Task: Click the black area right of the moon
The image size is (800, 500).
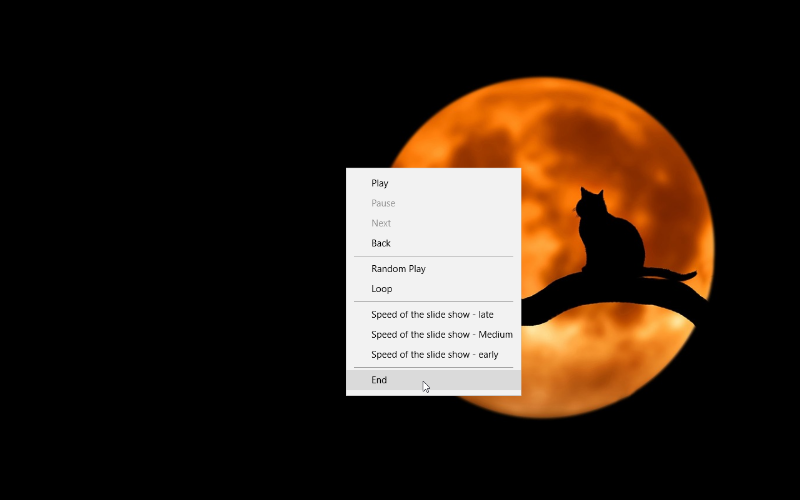Action: pyautogui.click(x=760, y=250)
